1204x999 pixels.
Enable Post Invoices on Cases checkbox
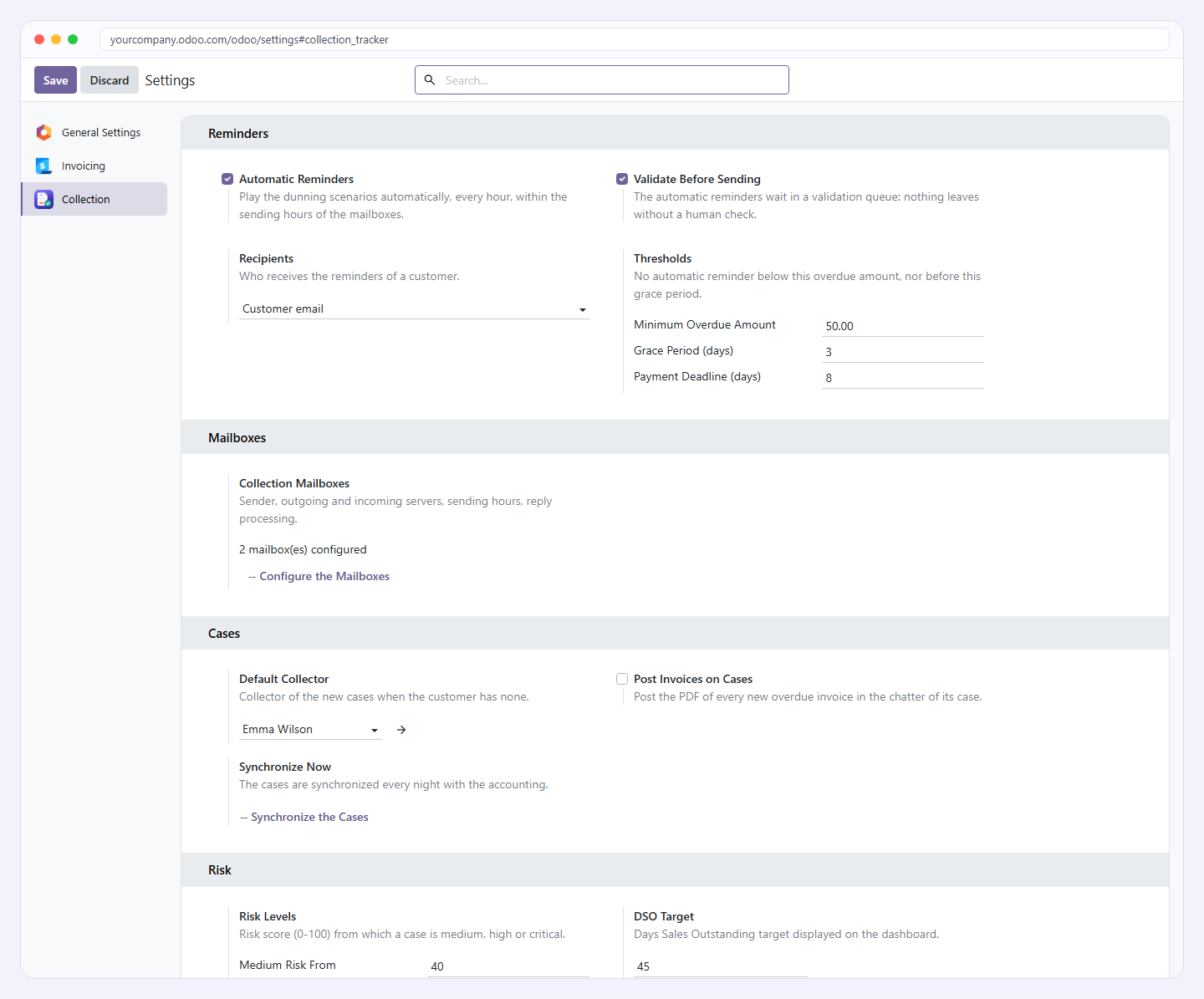point(622,679)
